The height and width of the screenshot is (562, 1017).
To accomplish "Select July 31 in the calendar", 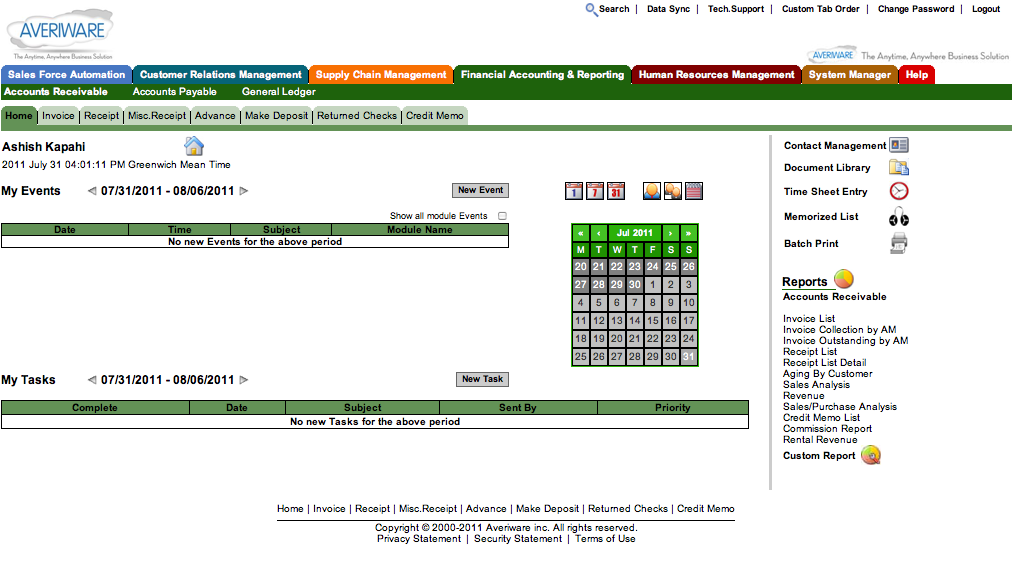I will tap(689, 356).
